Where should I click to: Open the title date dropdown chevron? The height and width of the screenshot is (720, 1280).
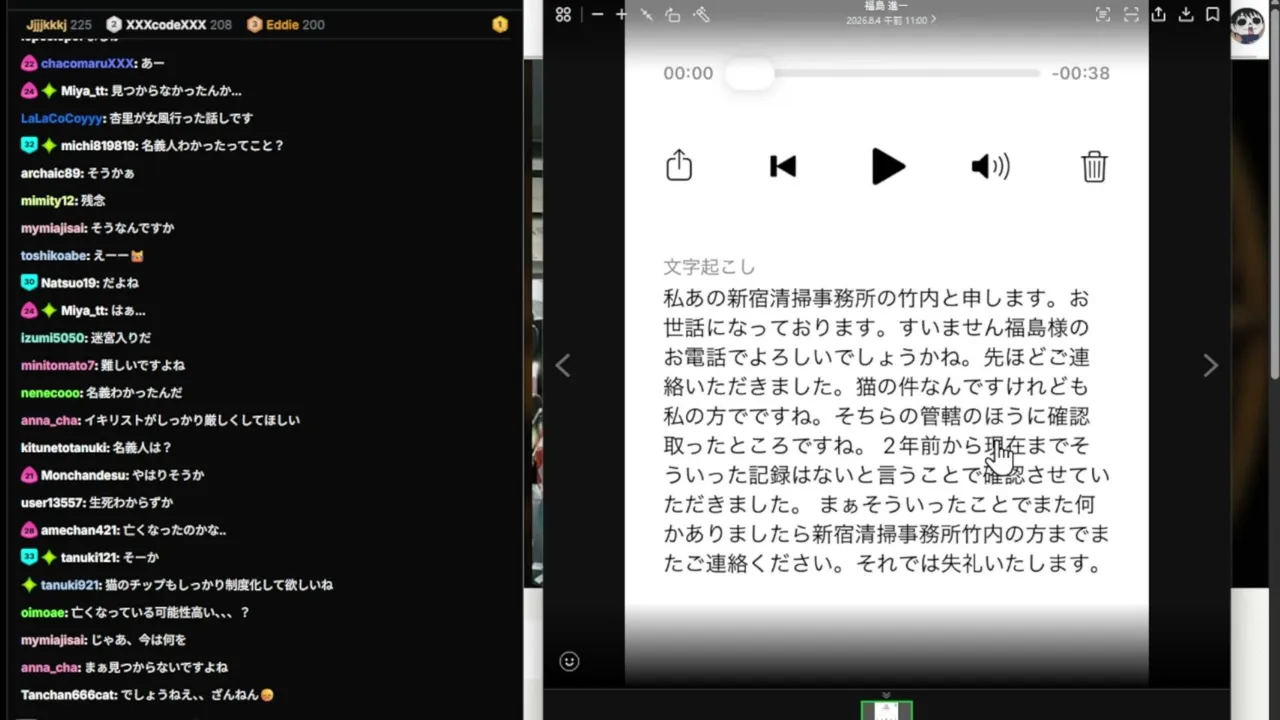934,20
